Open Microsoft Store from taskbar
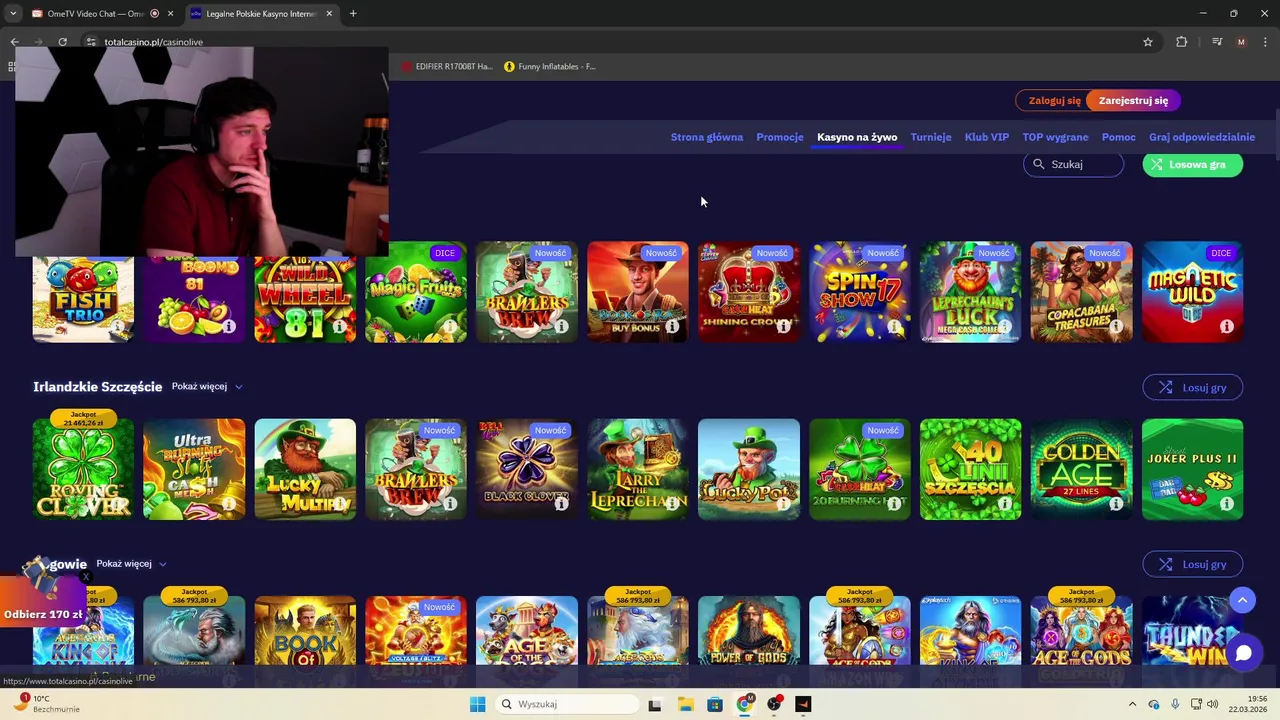 click(714, 704)
